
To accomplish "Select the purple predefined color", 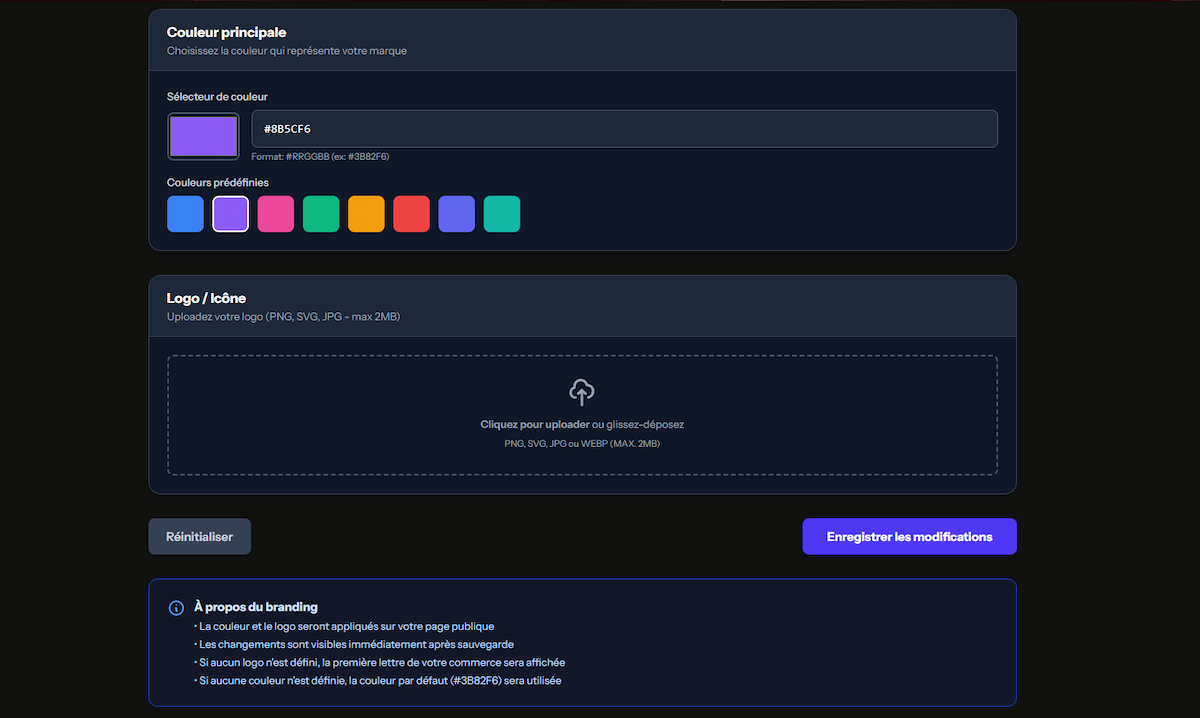I will point(230,213).
